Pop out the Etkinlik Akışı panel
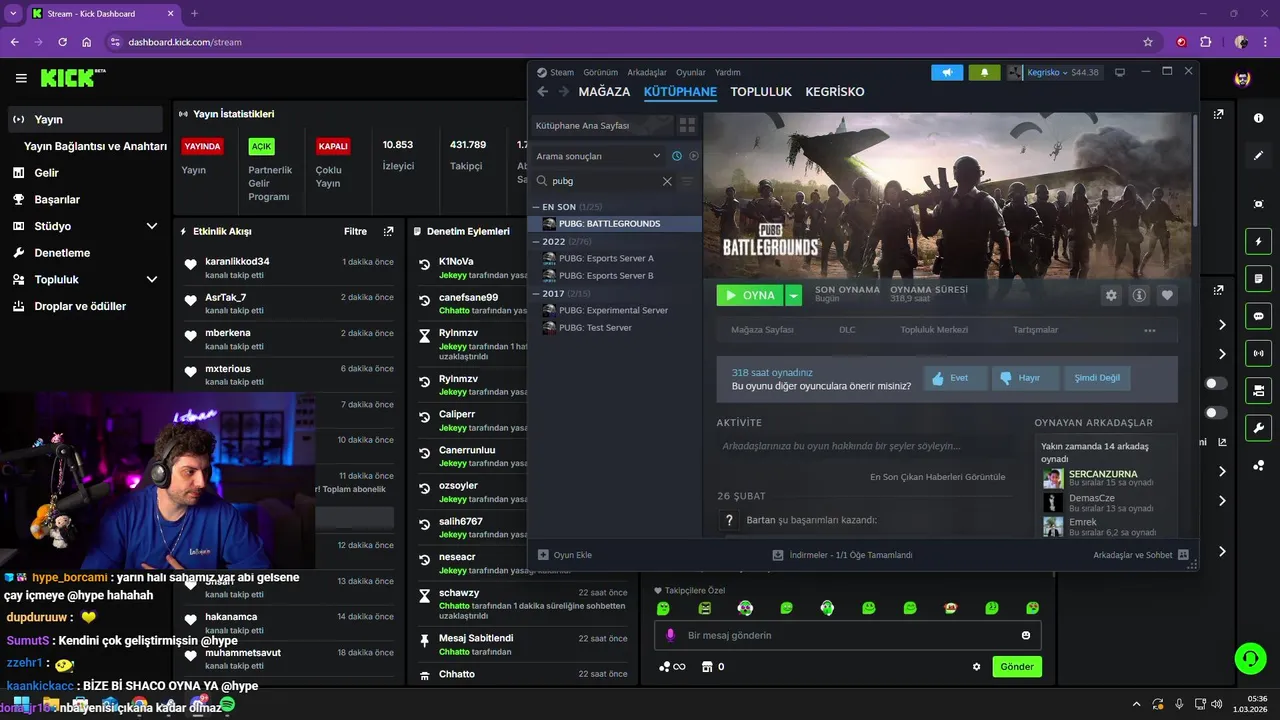This screenshot has height=720, width=1280. (388, 231)
